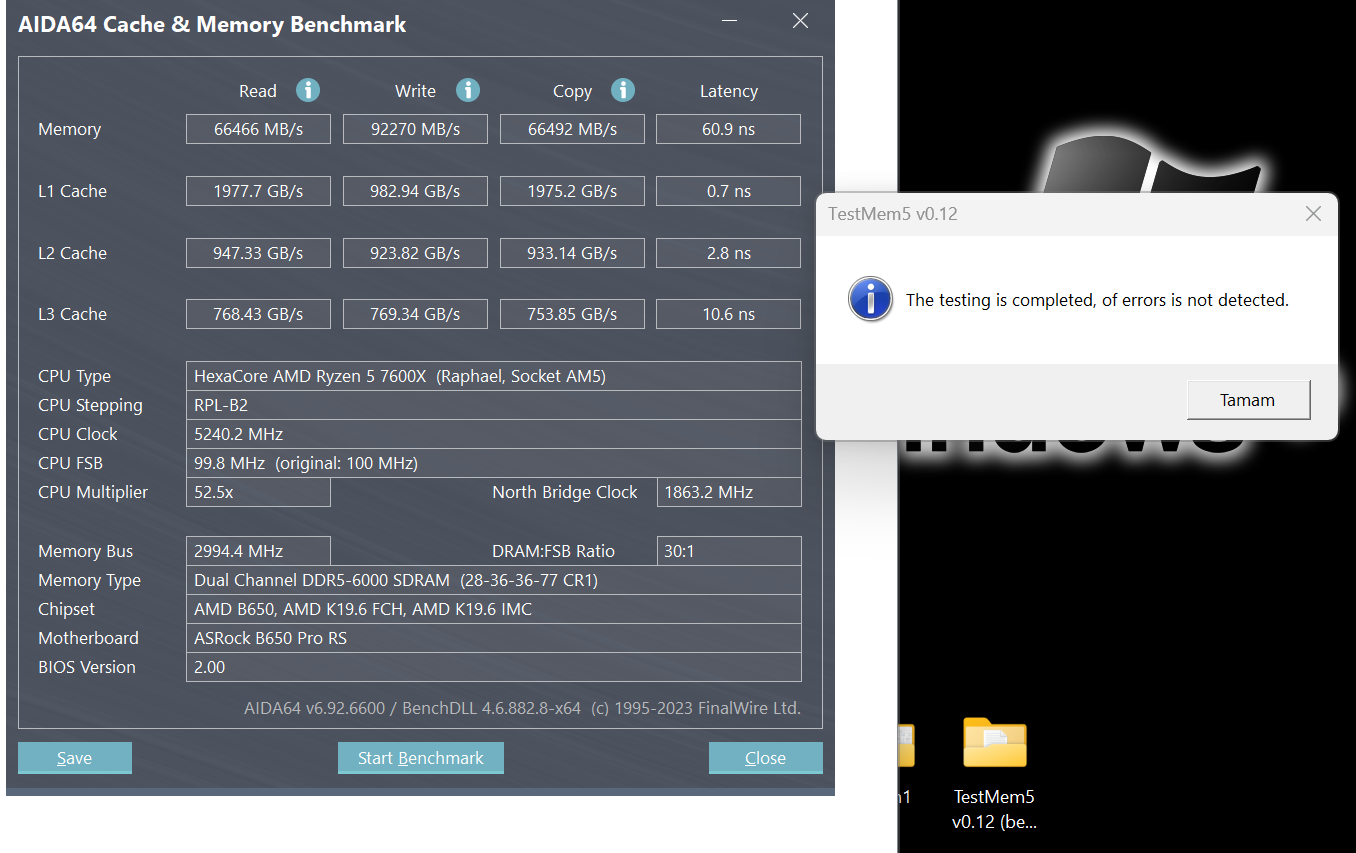Click the L1 Cache row label
The height and width of the screenshot is (853, 1356).
pyautogui.click(x=72, y=191)
